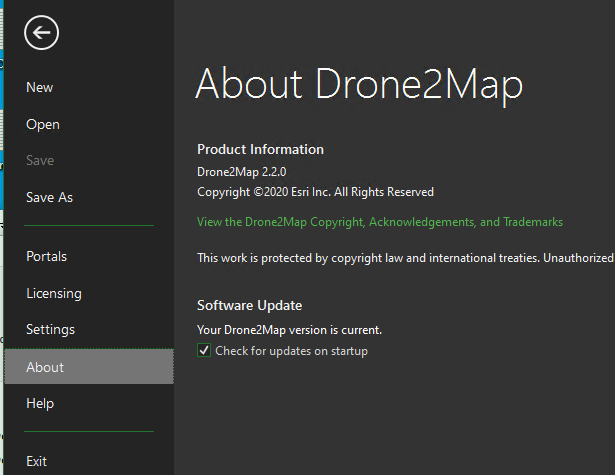
Task: Click the Product Information heading
Action: (260, 149)
